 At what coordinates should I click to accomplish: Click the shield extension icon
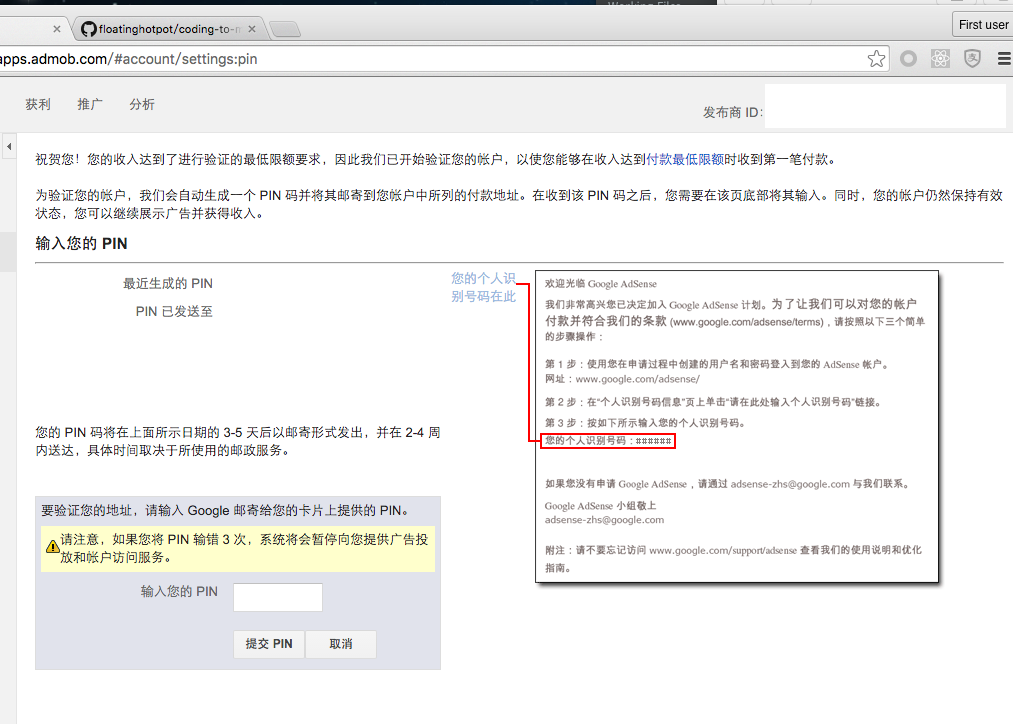972,59
